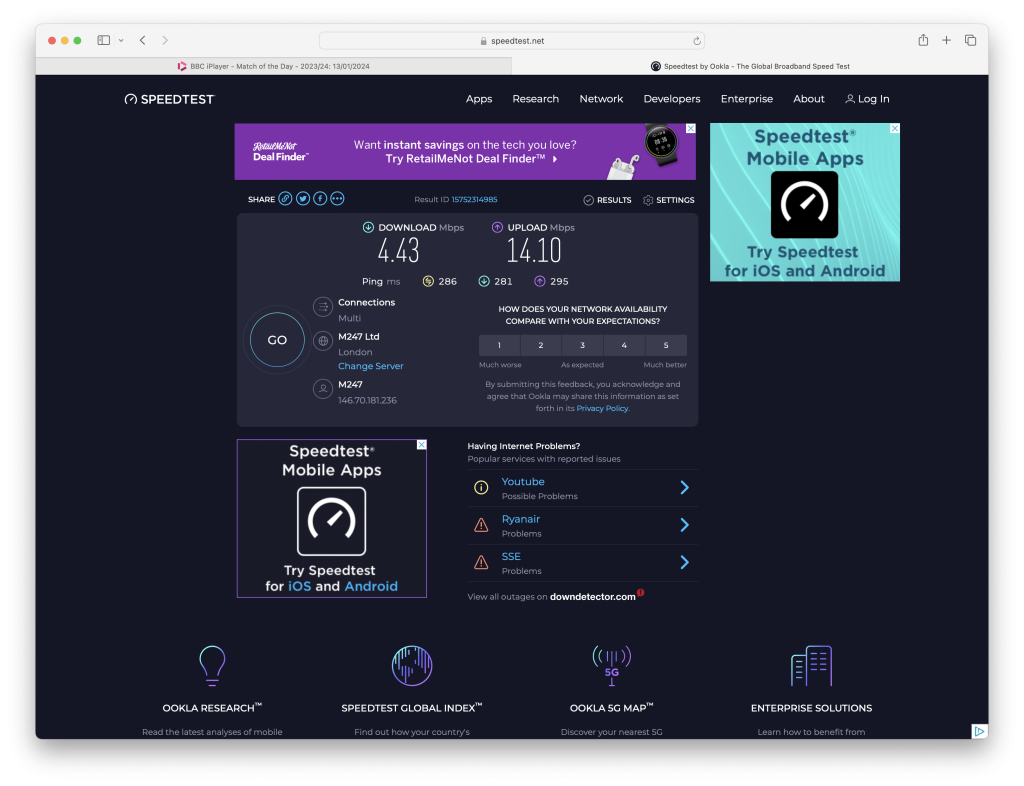1024x786 pixels.
Task: Open more share options icon
Action: coord(337,199)
